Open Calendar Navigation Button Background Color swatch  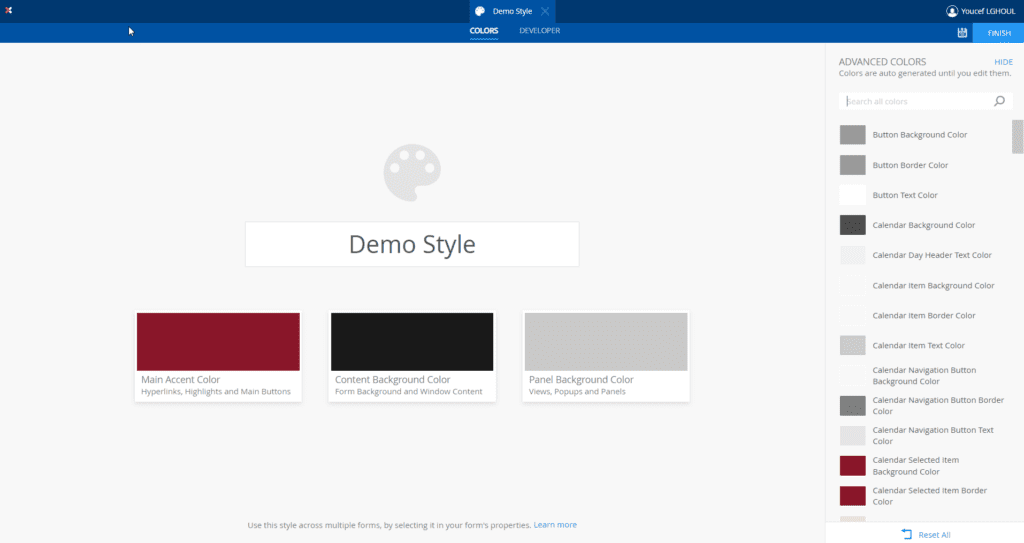(852, 375)
